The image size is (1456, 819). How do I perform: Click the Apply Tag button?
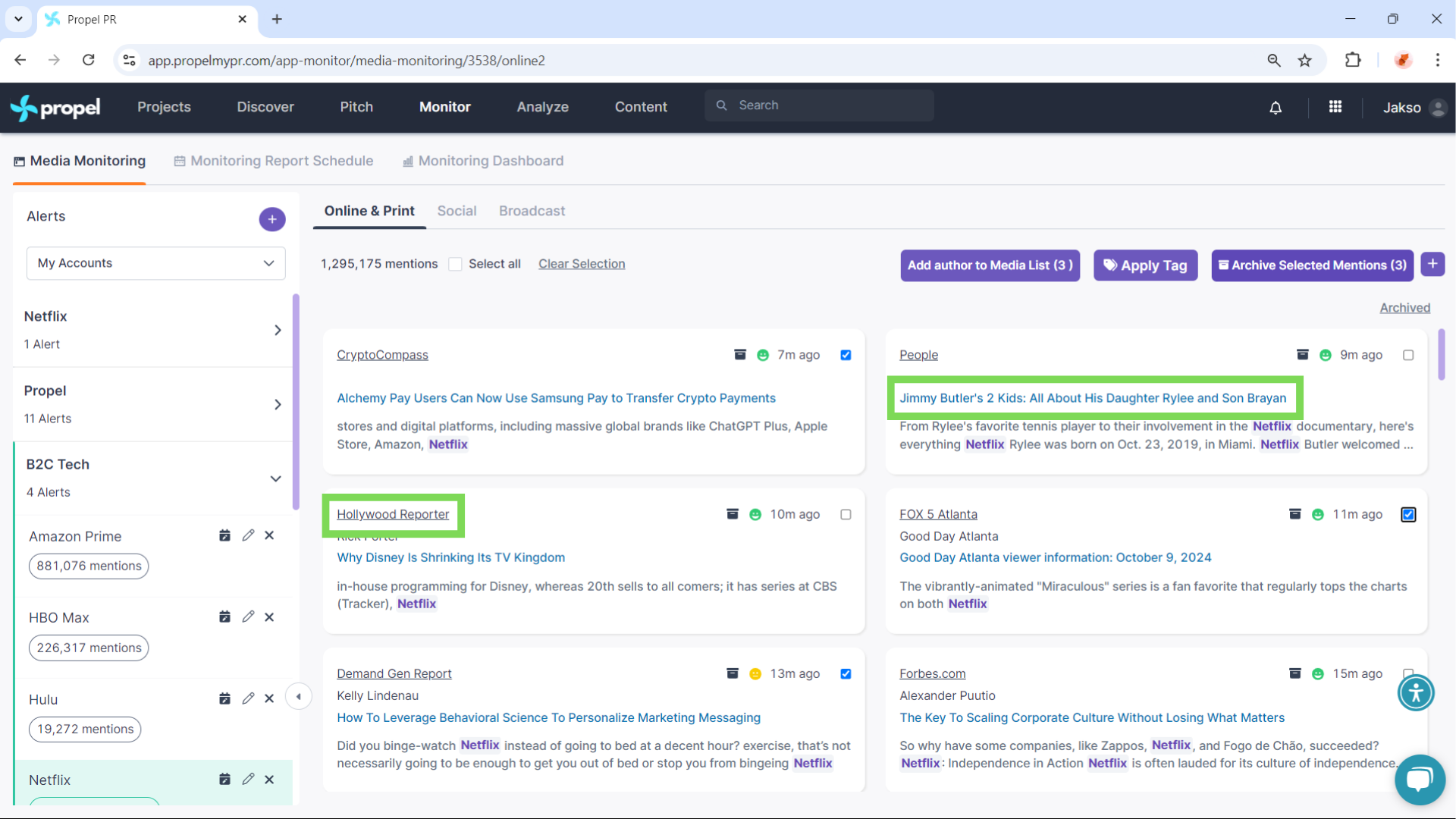(1145, 265)
